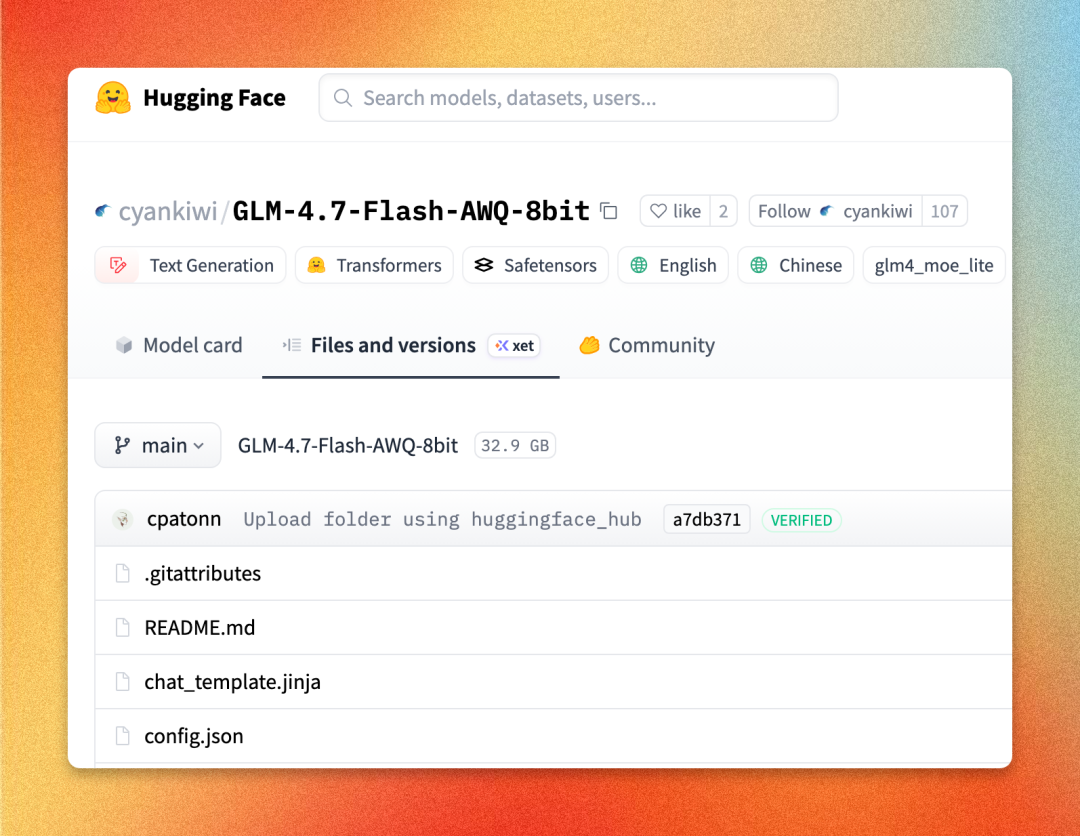The height and width of the screenshot is (836, 1080).
Task: Click the Text Generation pencil icon
Action: click(x=118, y=265)
